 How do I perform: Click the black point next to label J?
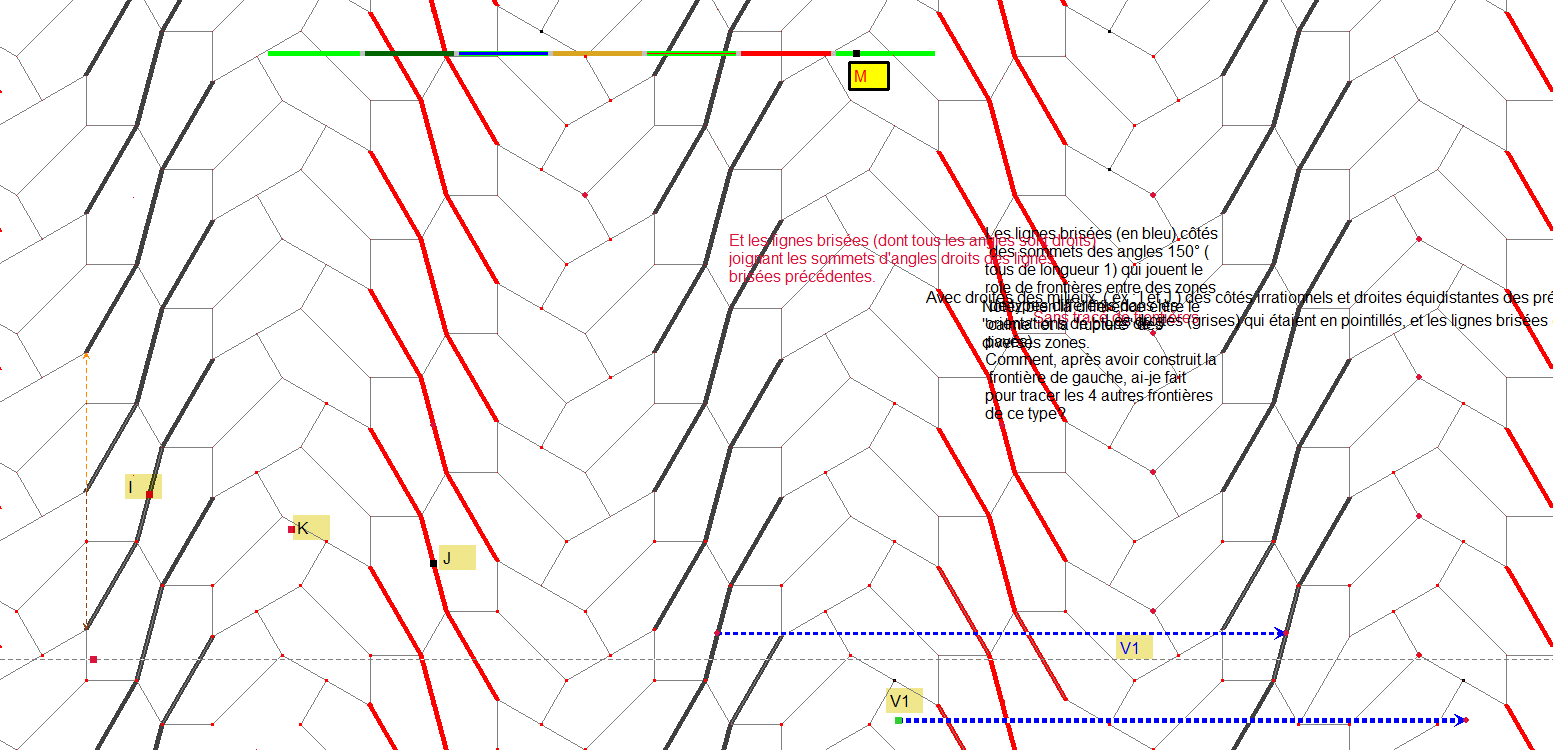tap(433, 563)
